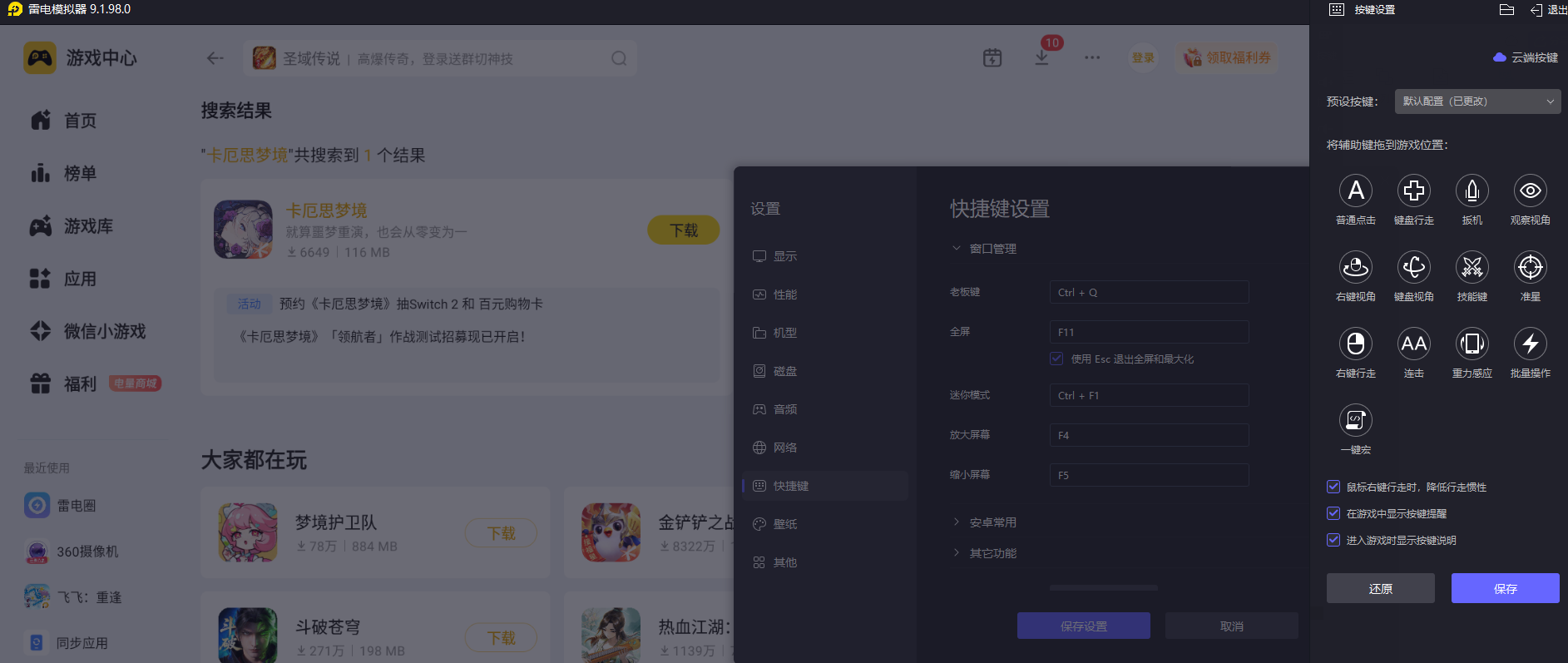Go to 首页 in the sidebar
Screen dimensions: 1568x663
coord(63,121)
